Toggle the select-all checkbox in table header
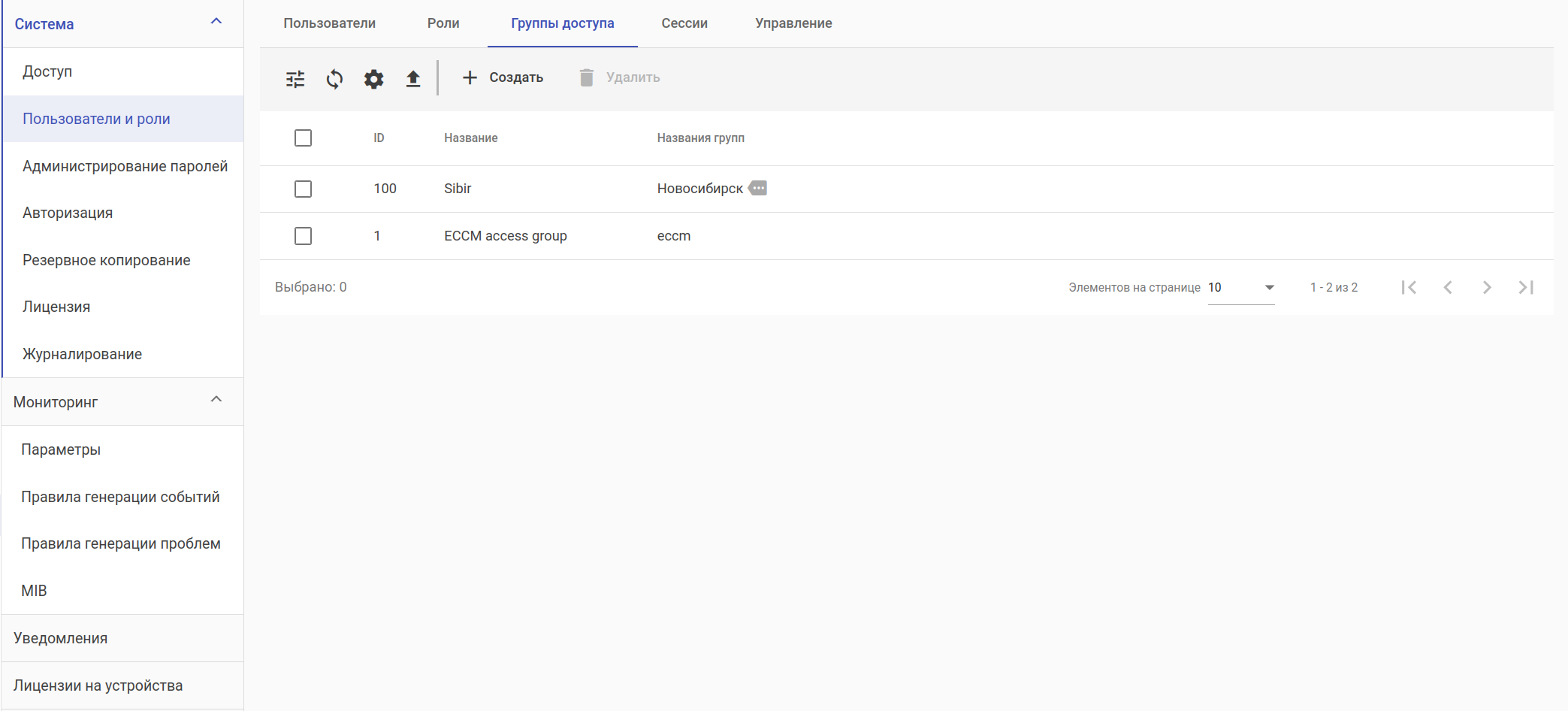1568x711 pixels. click(303, 138)
